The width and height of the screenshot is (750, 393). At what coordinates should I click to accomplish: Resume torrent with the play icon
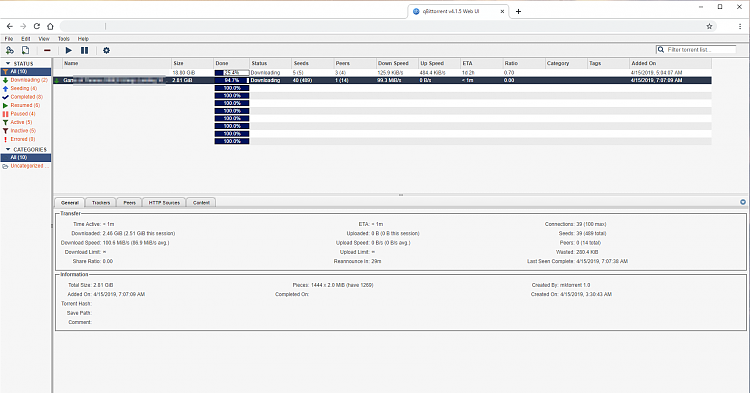click(x=68, y=50)
